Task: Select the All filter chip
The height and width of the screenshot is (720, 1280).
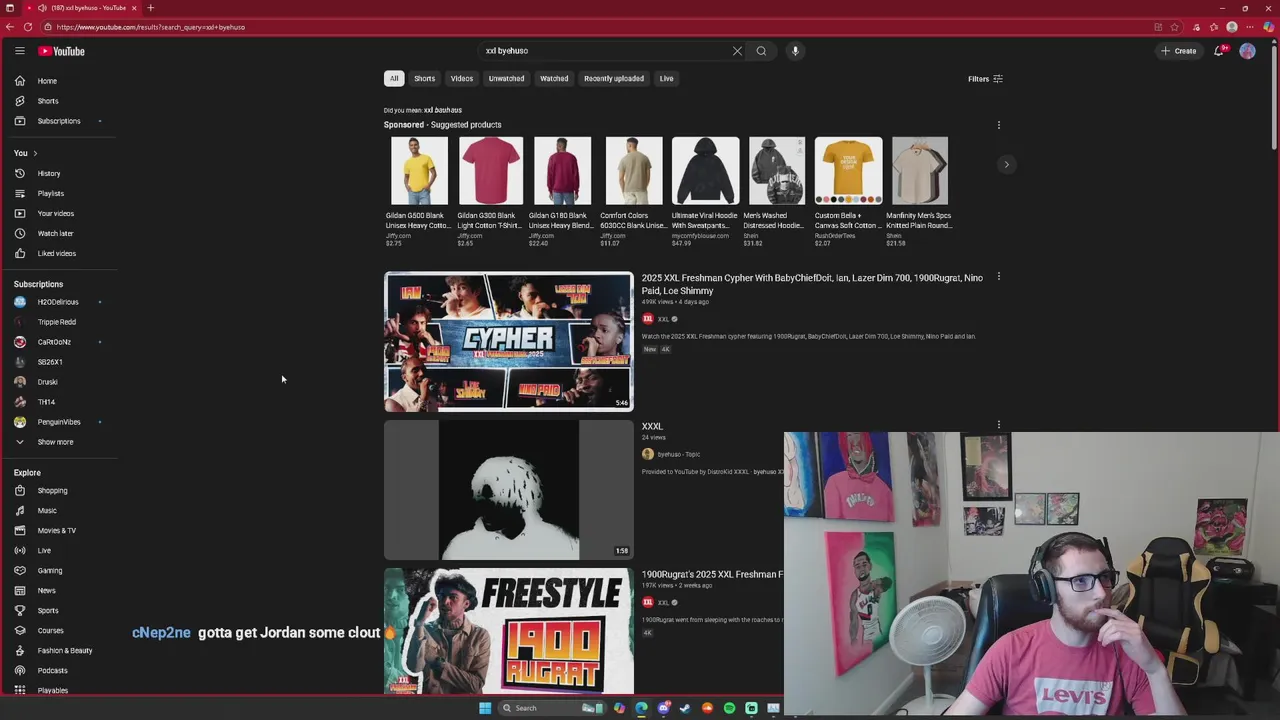Action: click(394, 78)
